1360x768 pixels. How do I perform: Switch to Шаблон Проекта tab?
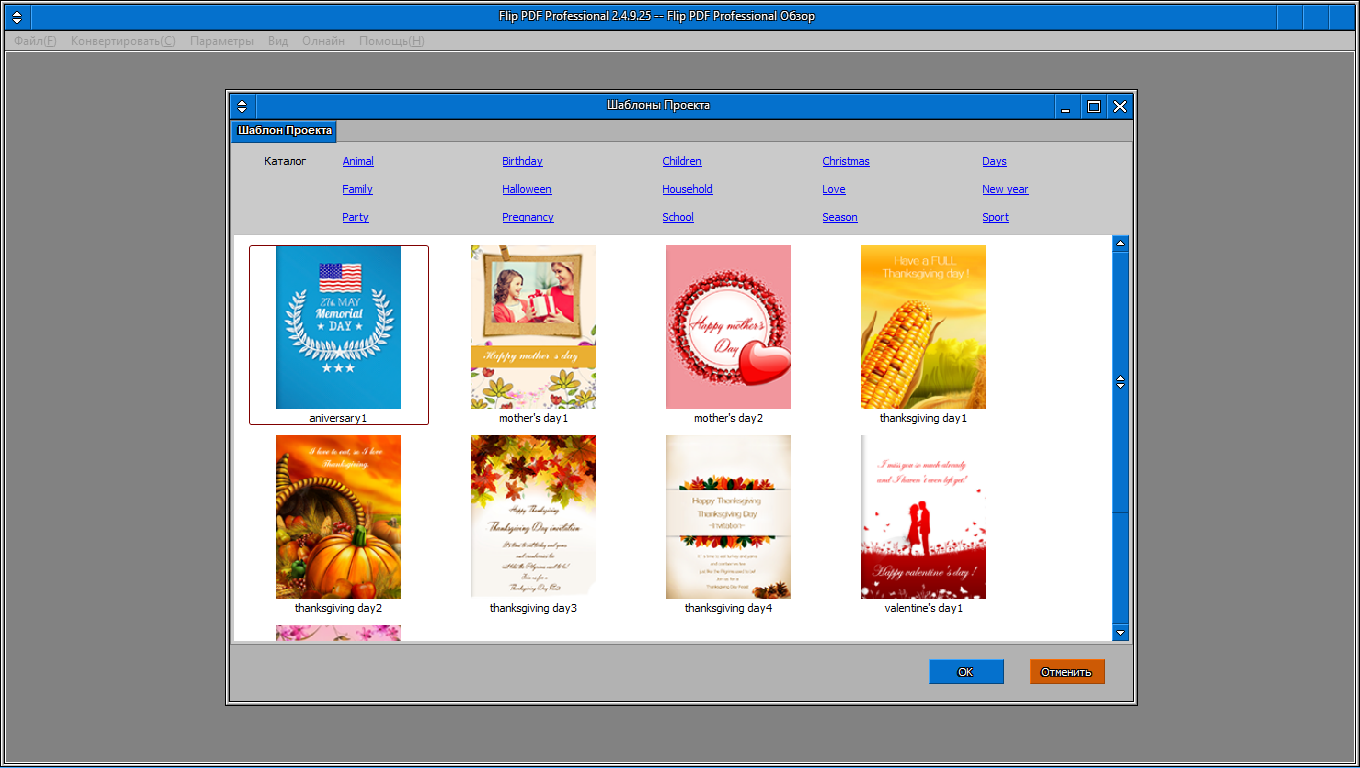tap(284, 131)
